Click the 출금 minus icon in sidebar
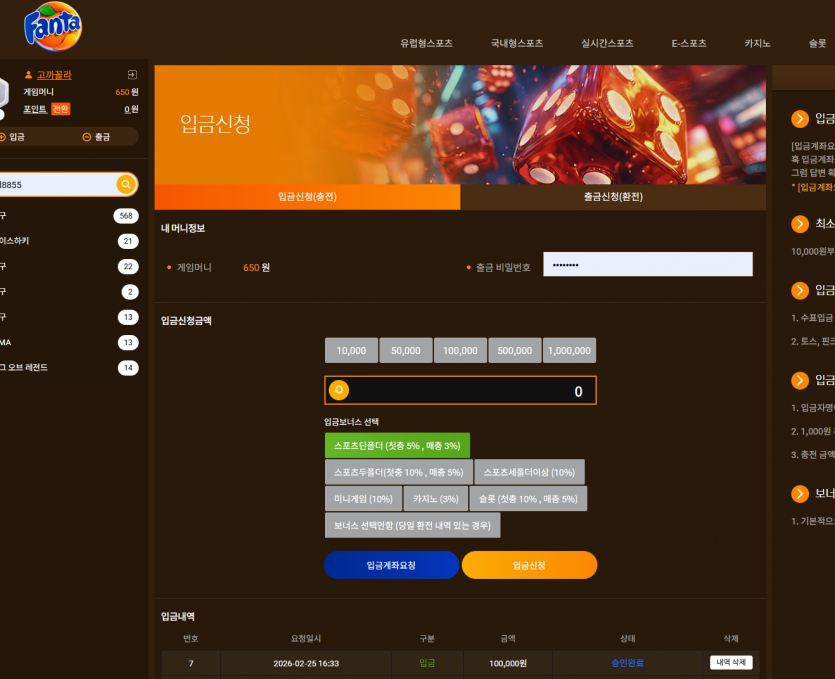This screenshot has width=835, height=679. pyautogui.click(x=87, y=137)
